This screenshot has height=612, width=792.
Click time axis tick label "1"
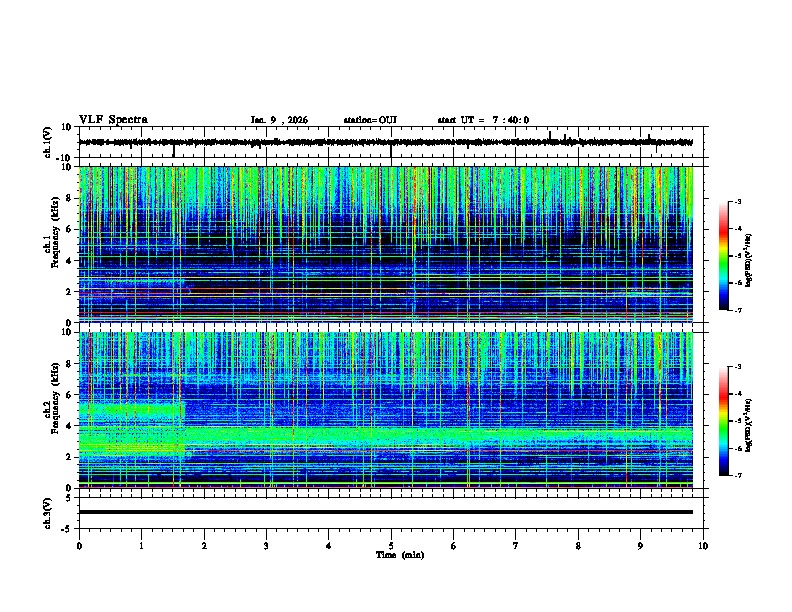point(141,546)
